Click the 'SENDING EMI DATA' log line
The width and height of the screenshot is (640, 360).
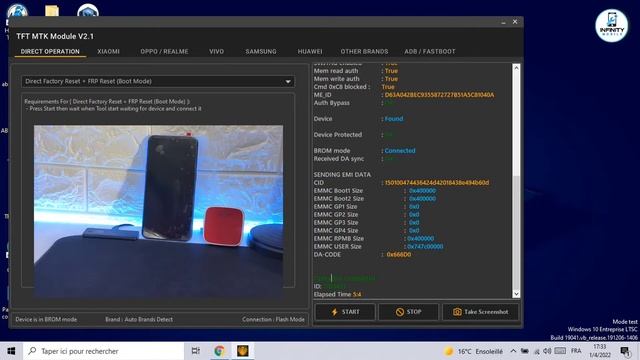tap(342, 174)
